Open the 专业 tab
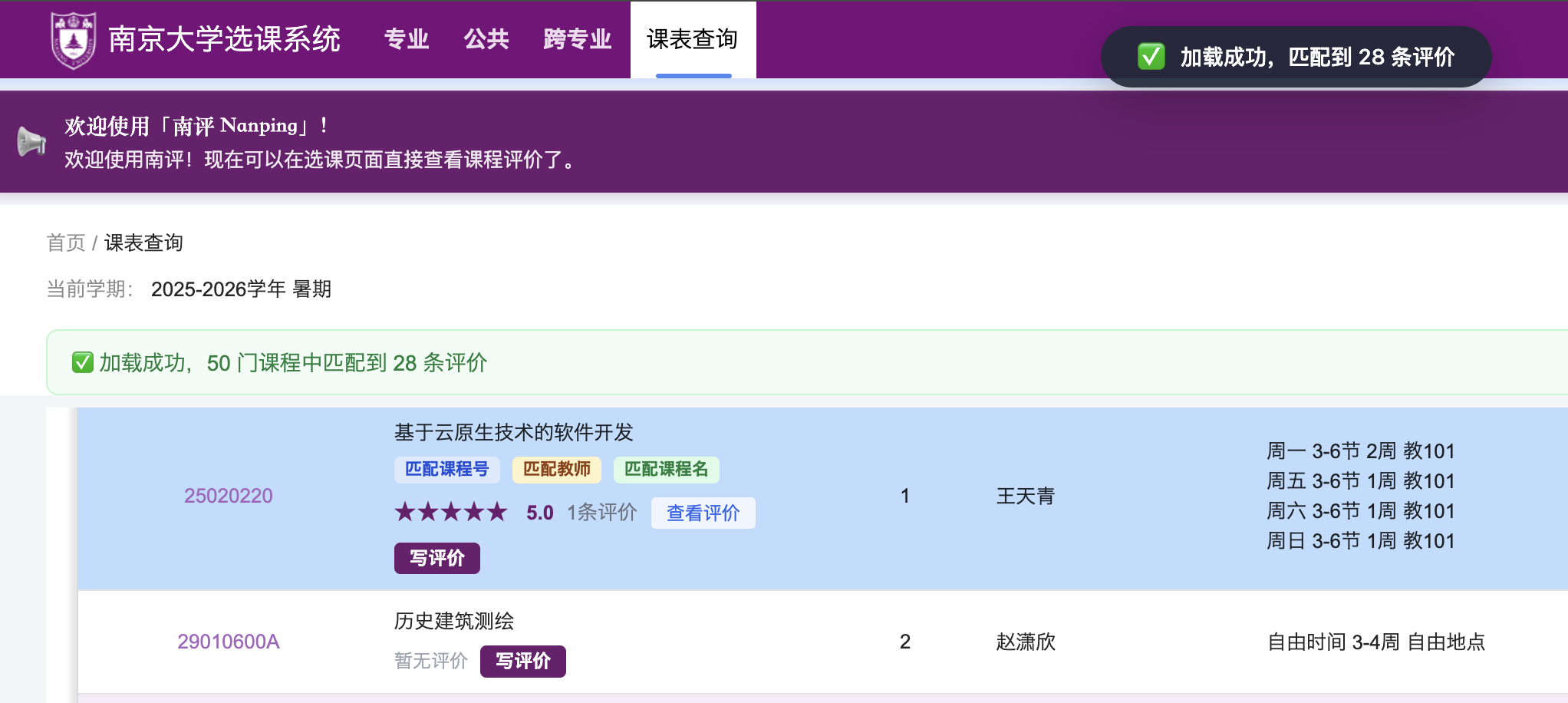 (x=407, y=39)
